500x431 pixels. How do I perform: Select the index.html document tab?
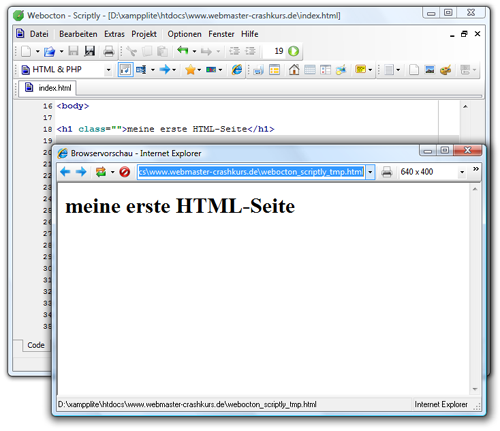48,88
